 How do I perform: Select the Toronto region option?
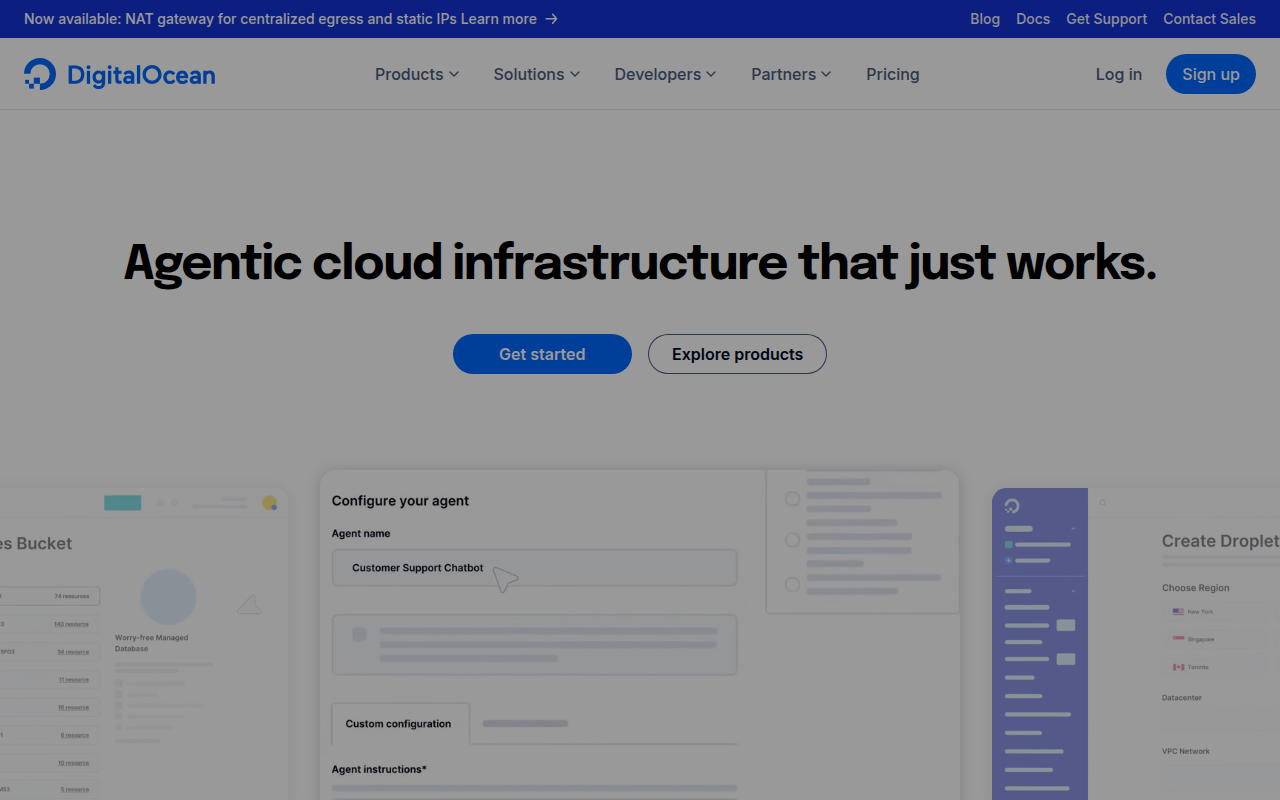tap(1197, 667)
